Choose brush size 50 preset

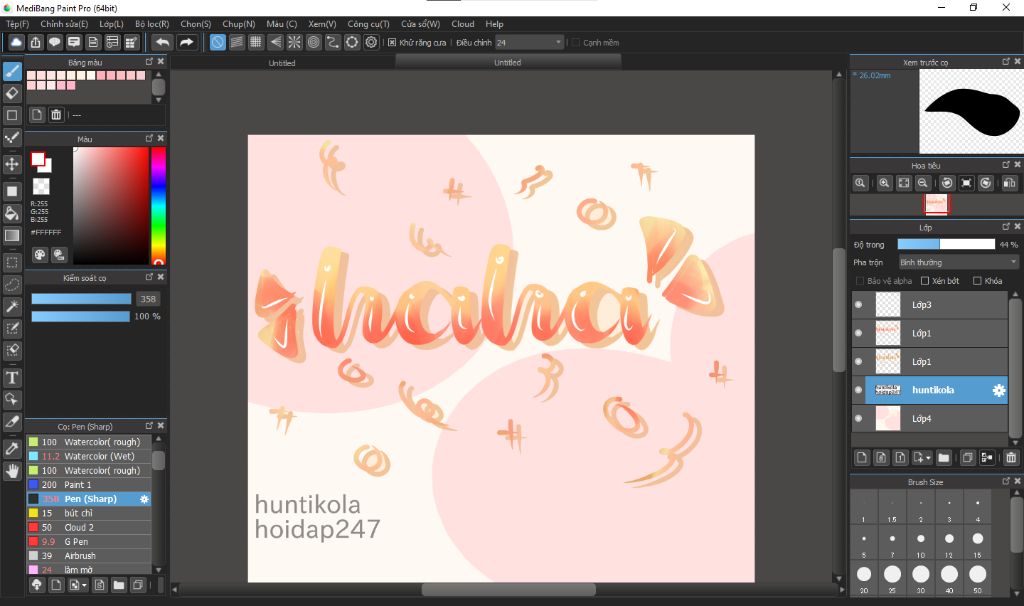(978, 579)
